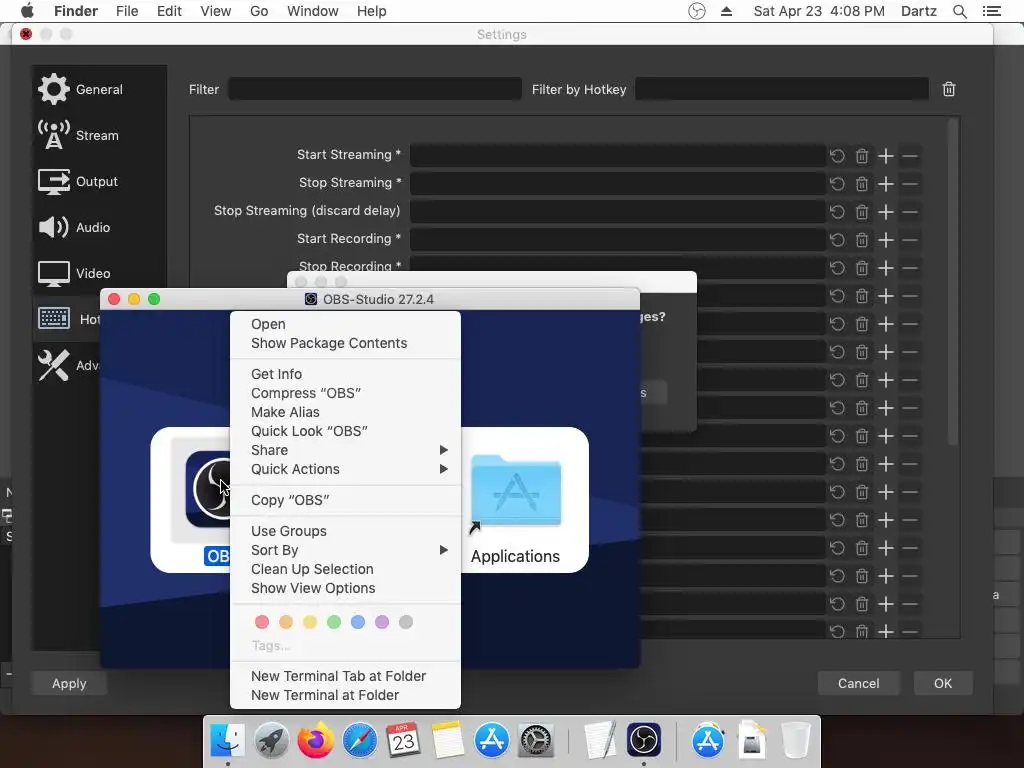Apply the blue tag color
Screen dimensions: 1024x768
click(x=358, y=622)
